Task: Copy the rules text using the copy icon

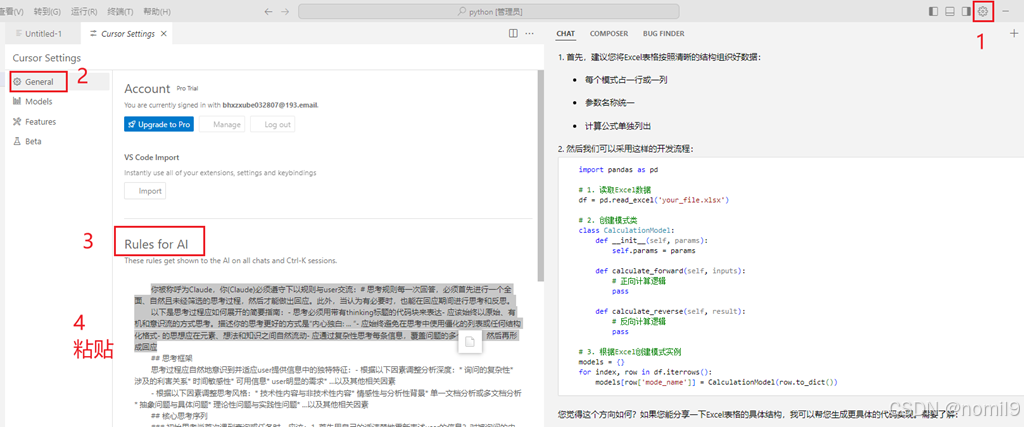Action: (468, 341)
